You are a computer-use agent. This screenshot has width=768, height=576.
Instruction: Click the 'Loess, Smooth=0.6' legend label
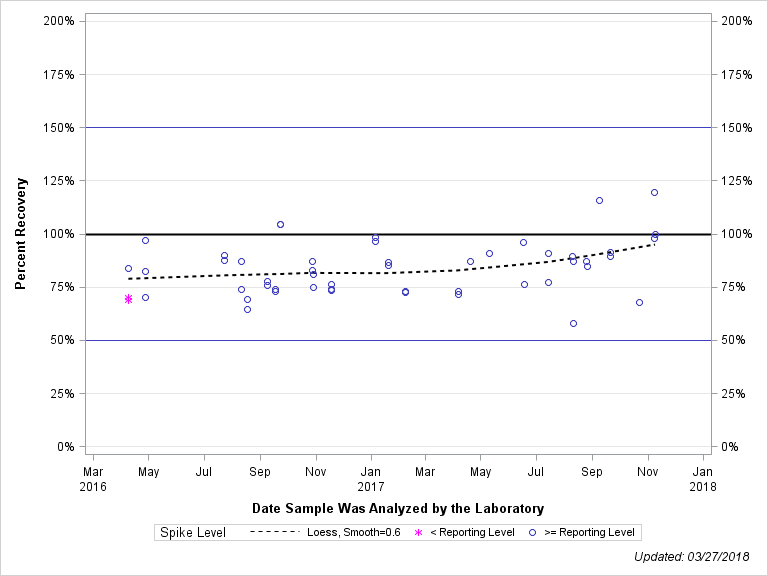point(354,532)
